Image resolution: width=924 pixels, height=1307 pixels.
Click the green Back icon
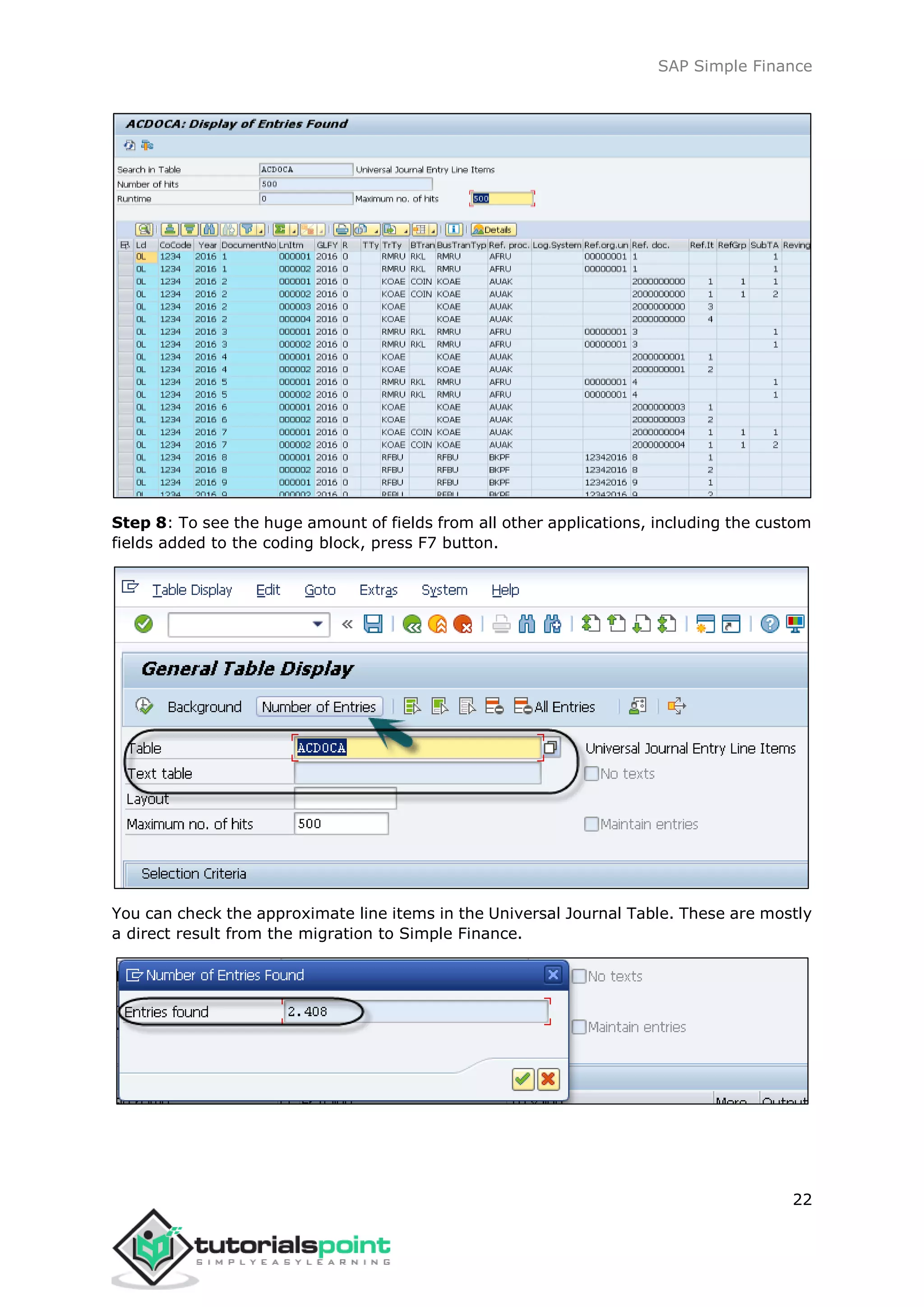412,625
